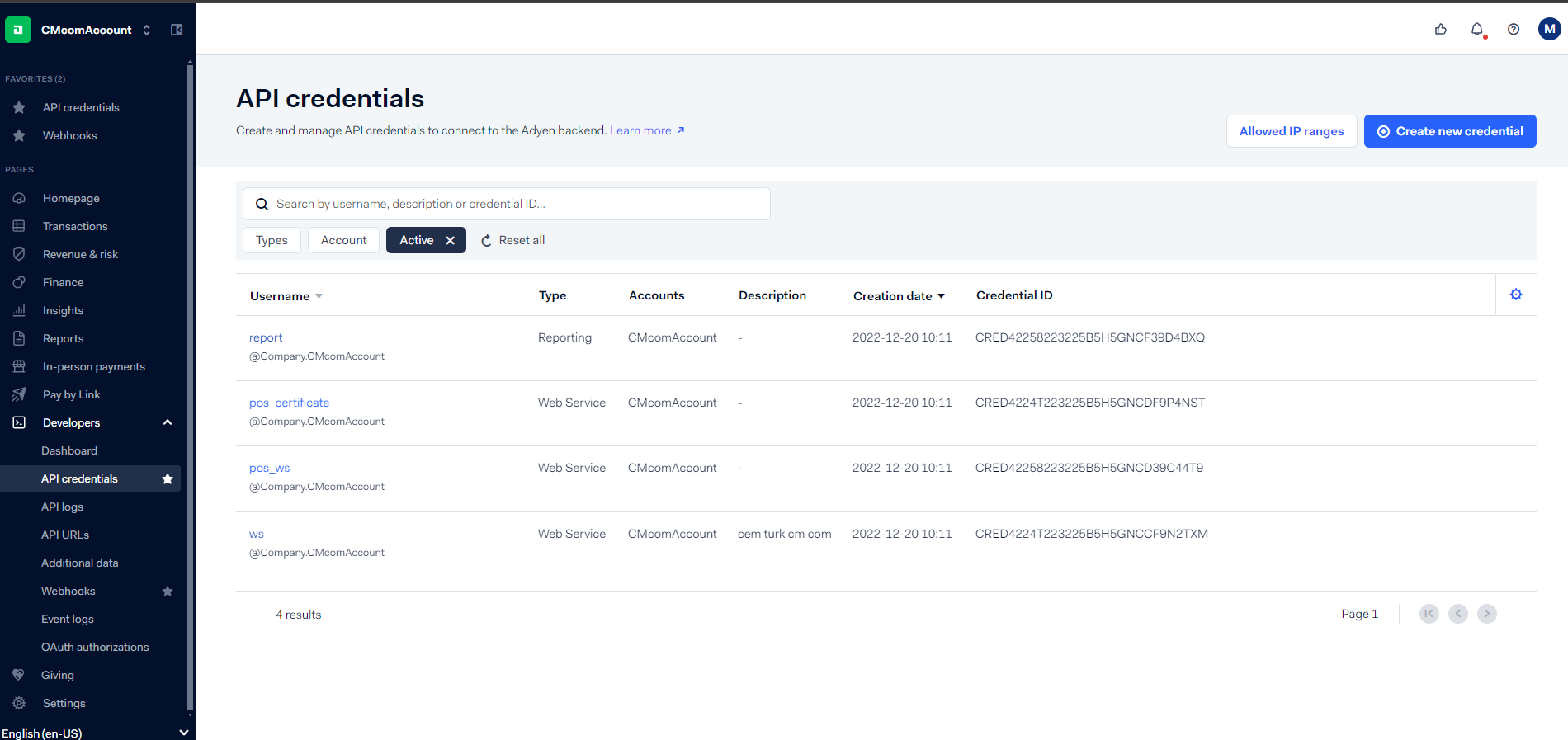Open the English (en-US) language selector

tap(95, 733)
